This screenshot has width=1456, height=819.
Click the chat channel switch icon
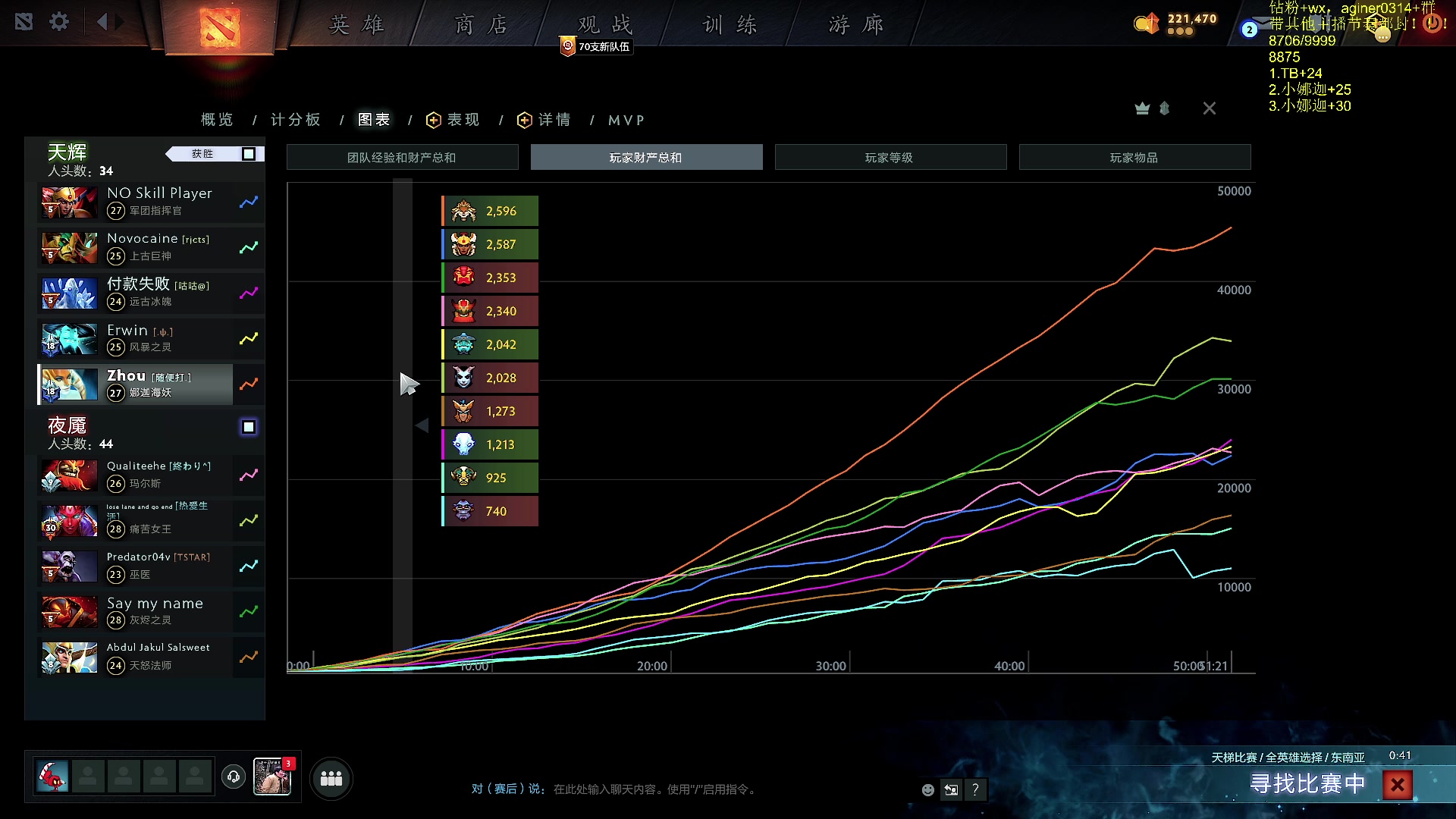tap(951, 790)
